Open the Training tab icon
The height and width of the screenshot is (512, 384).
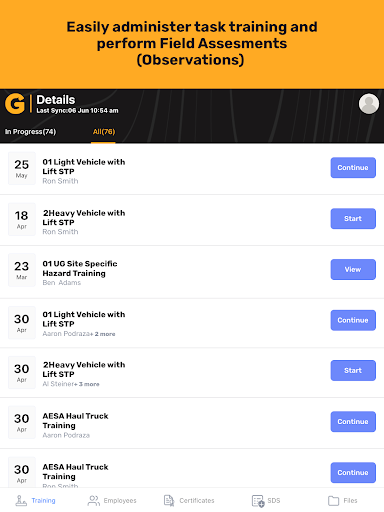pos(21,500)
